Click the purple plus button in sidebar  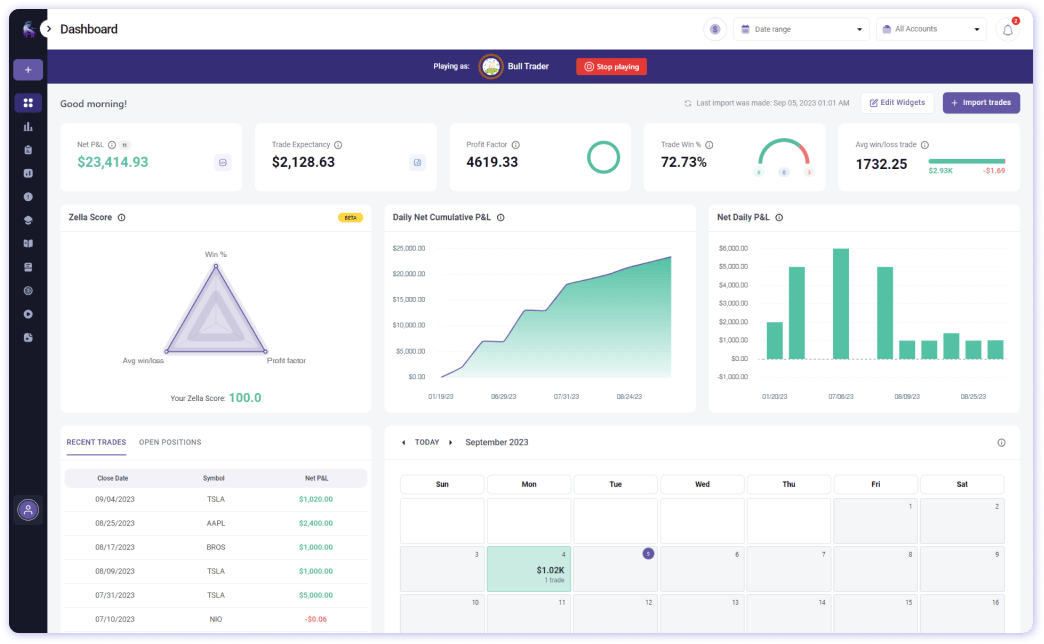click(28, 70)
